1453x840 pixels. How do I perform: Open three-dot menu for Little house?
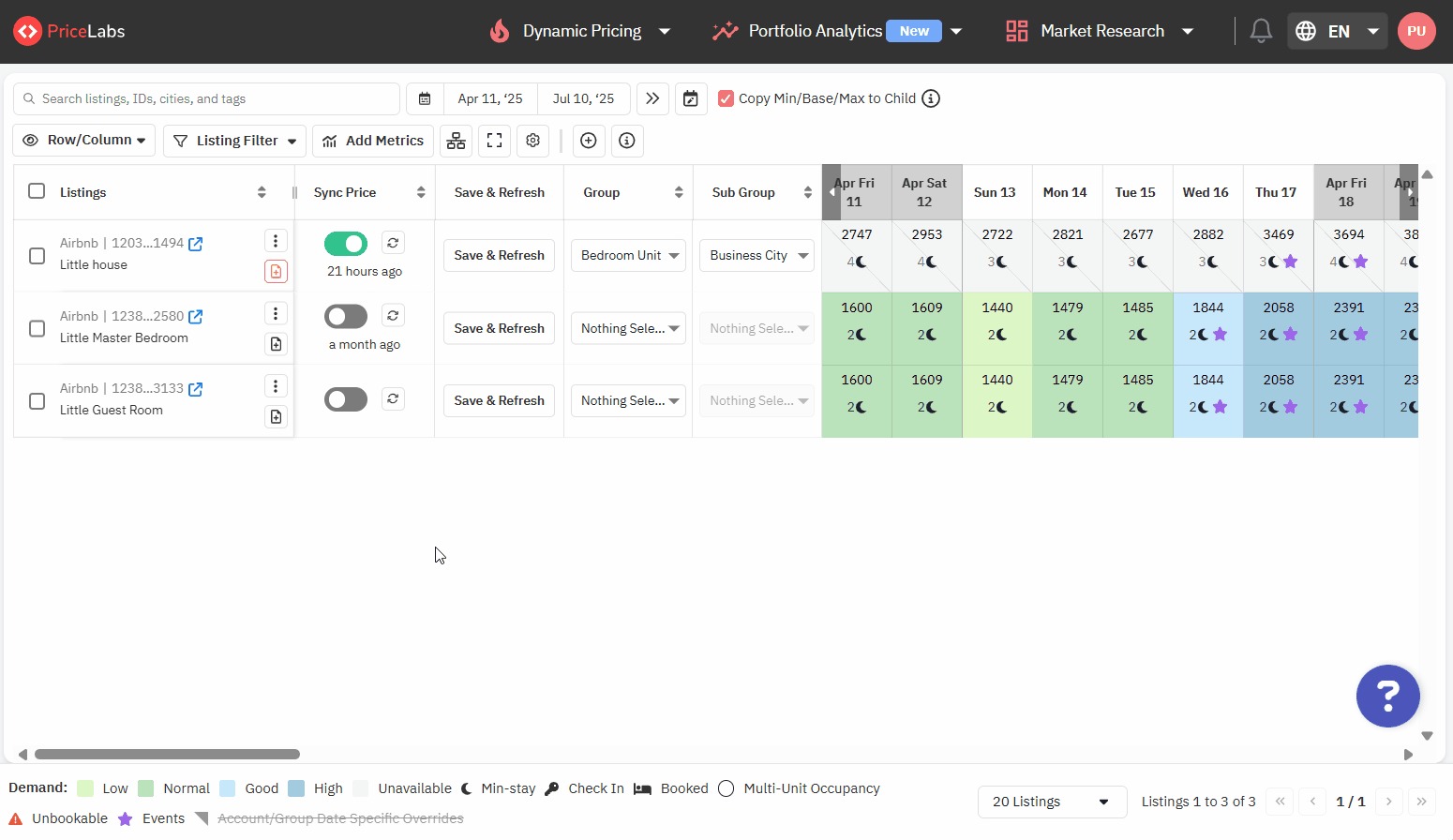(x=276, y=241)
